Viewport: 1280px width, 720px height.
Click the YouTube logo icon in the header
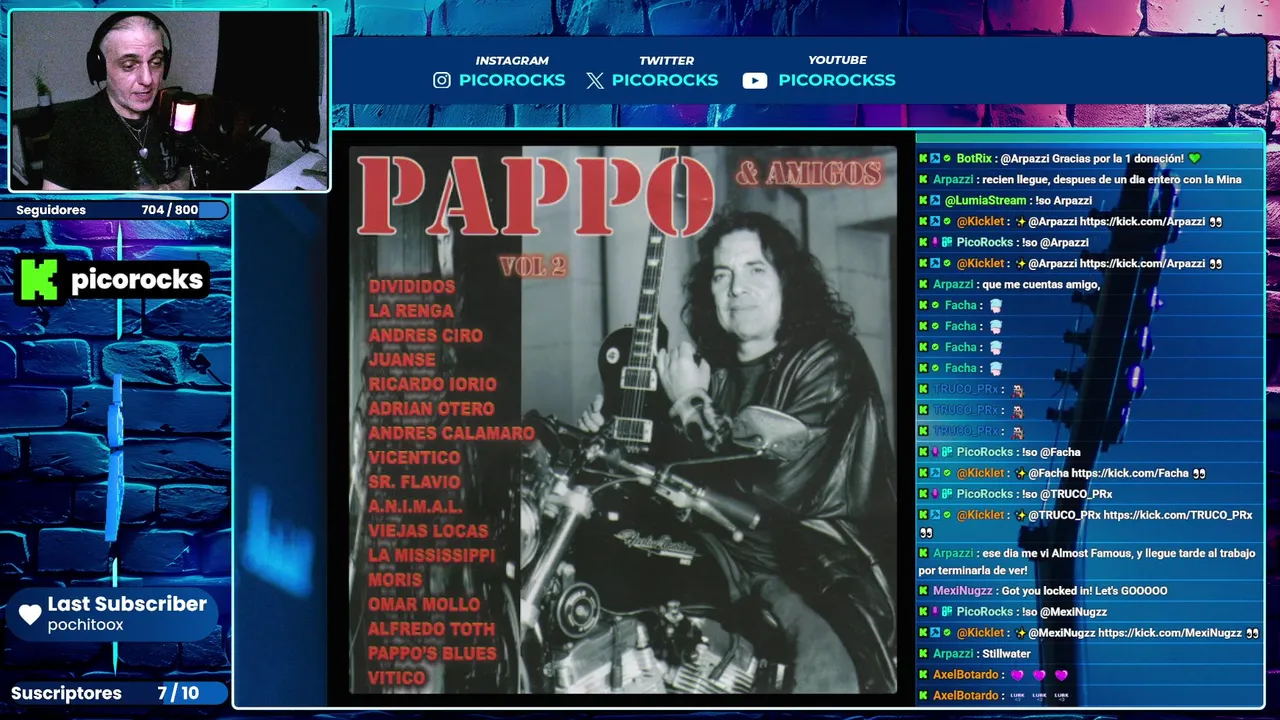coord(755,81)
